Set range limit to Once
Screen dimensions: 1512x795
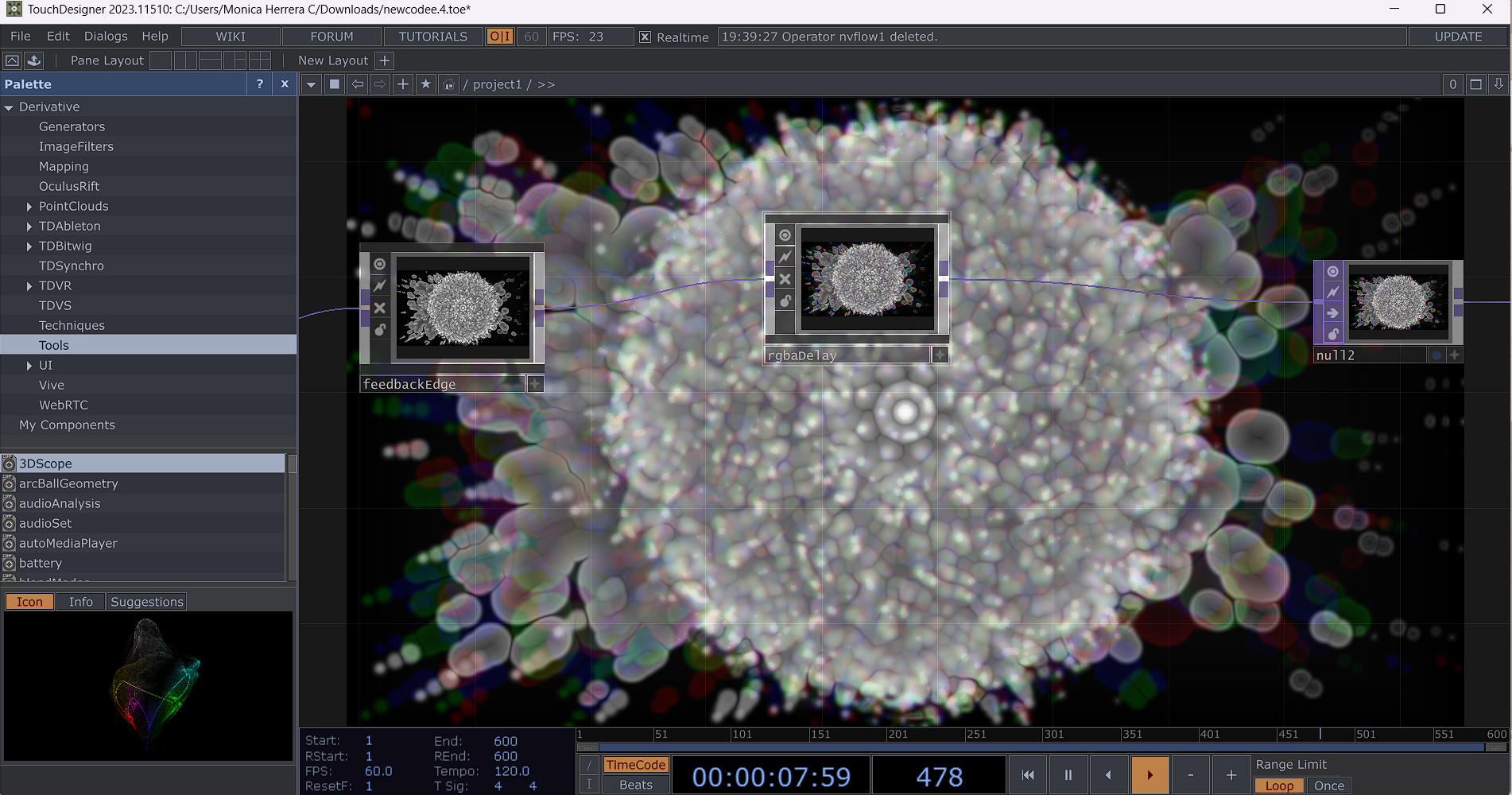(1328, 785)
